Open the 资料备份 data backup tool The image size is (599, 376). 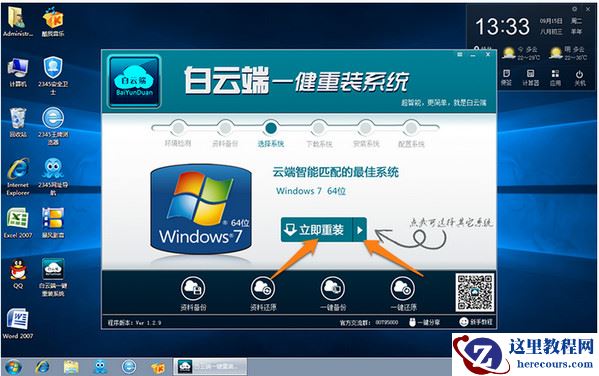[x=193, y=293]
